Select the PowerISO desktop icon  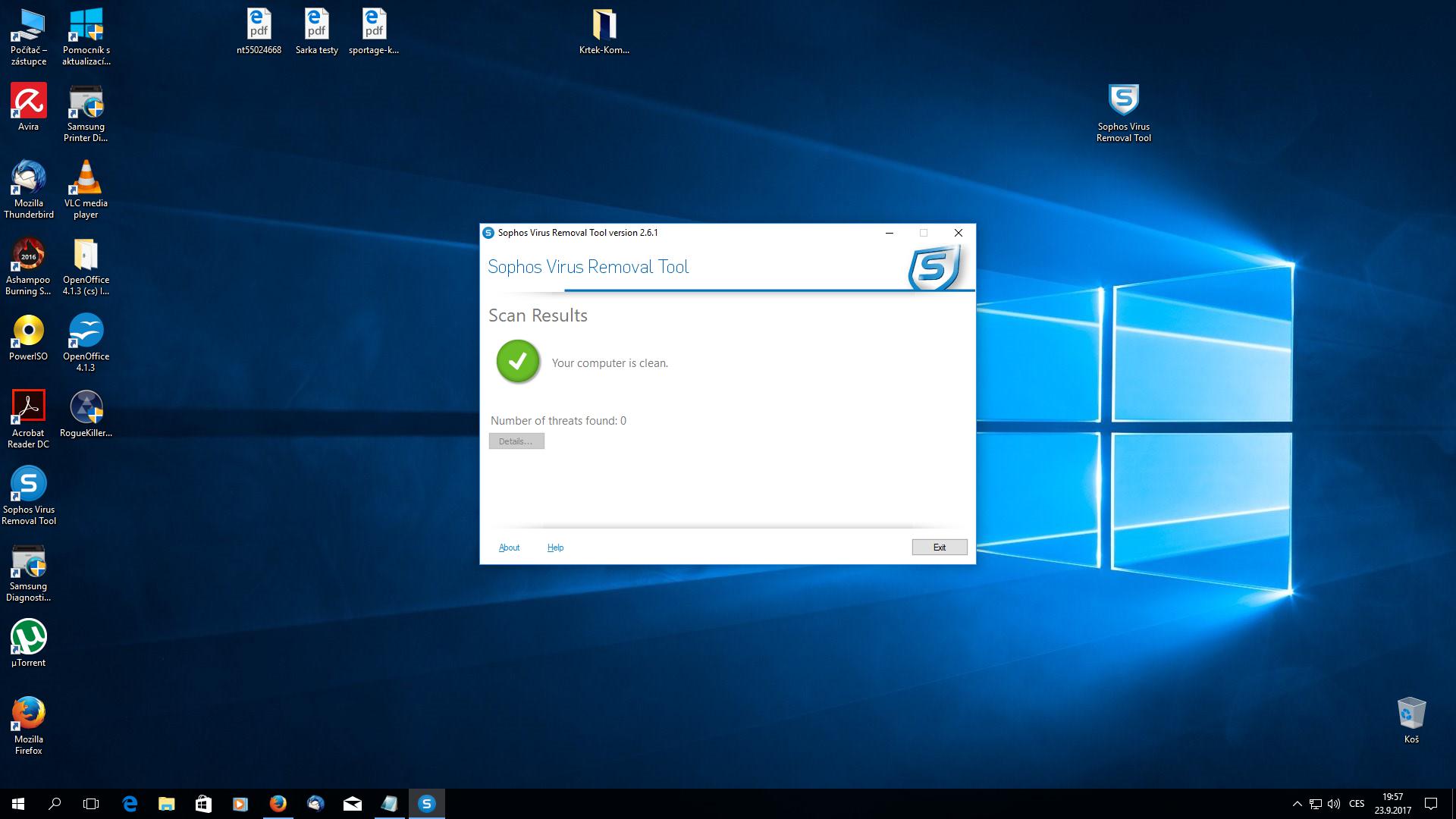click(x=28, y=337)
